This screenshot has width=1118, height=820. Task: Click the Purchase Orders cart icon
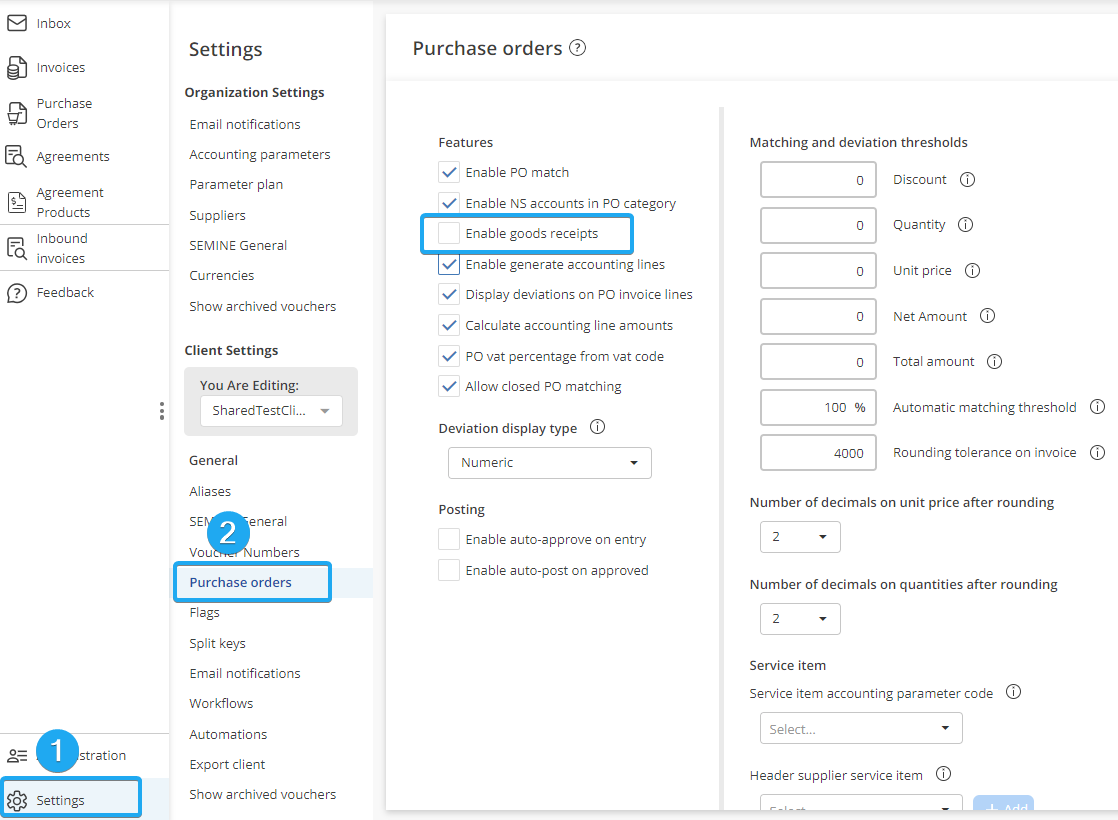pos(17,113)
